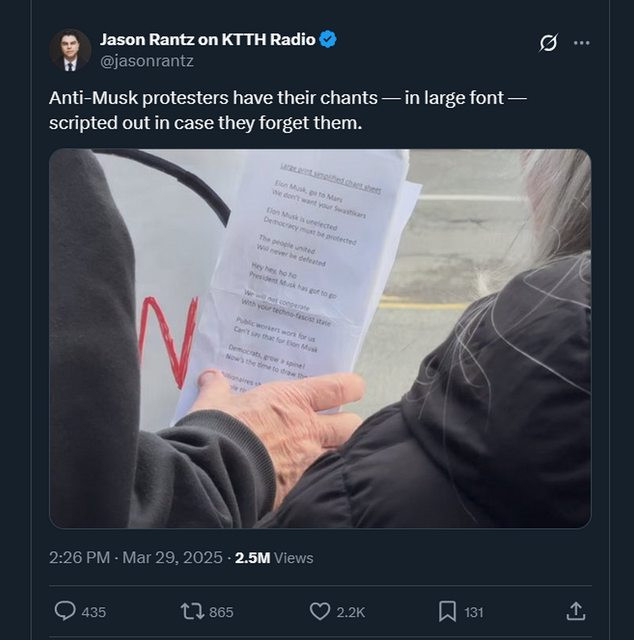Screen dimensions: 634x640
Task: Click the reply speech bubble icon
Action: pyautogui.click(x=65, y=611)
